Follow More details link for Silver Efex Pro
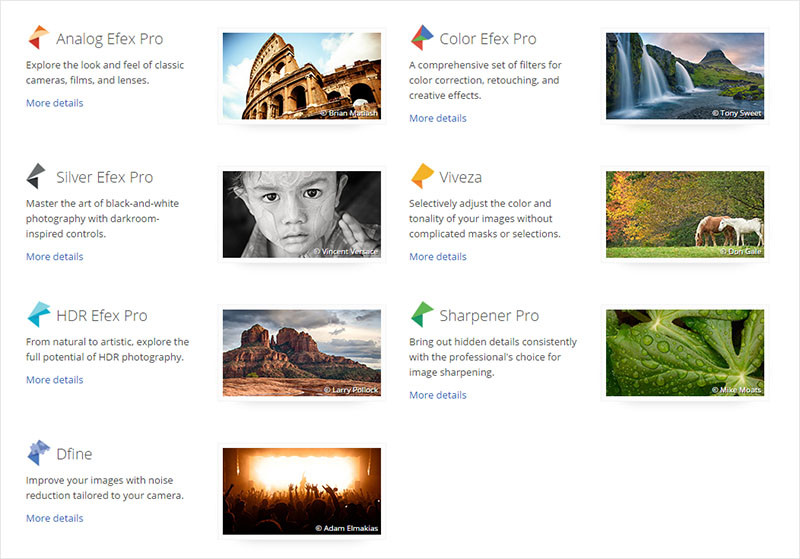The height and width of the screenshot is (559, 800). point(55,257)
